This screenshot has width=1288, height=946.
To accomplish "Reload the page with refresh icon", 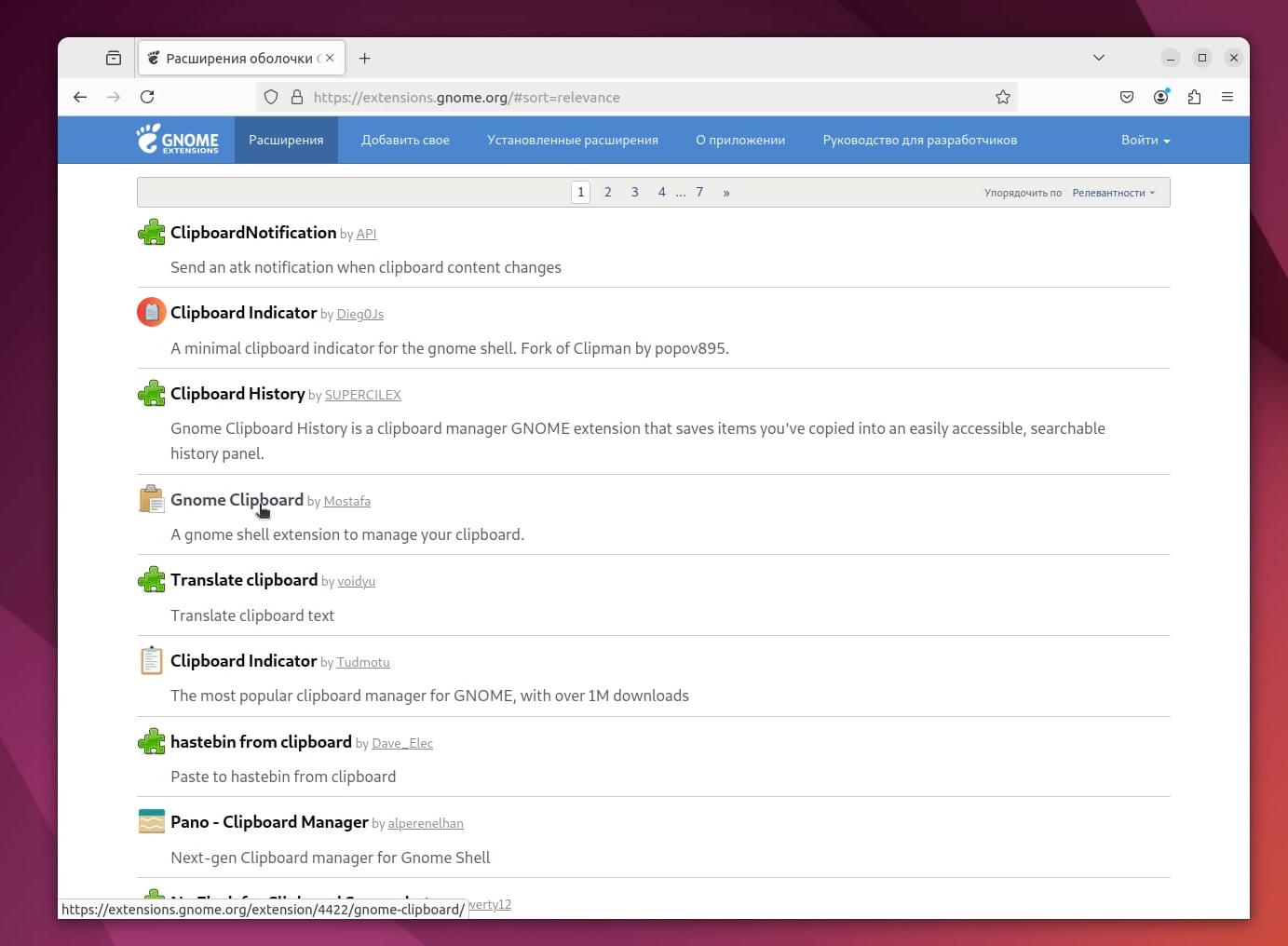I will click(x=147, y=97).
